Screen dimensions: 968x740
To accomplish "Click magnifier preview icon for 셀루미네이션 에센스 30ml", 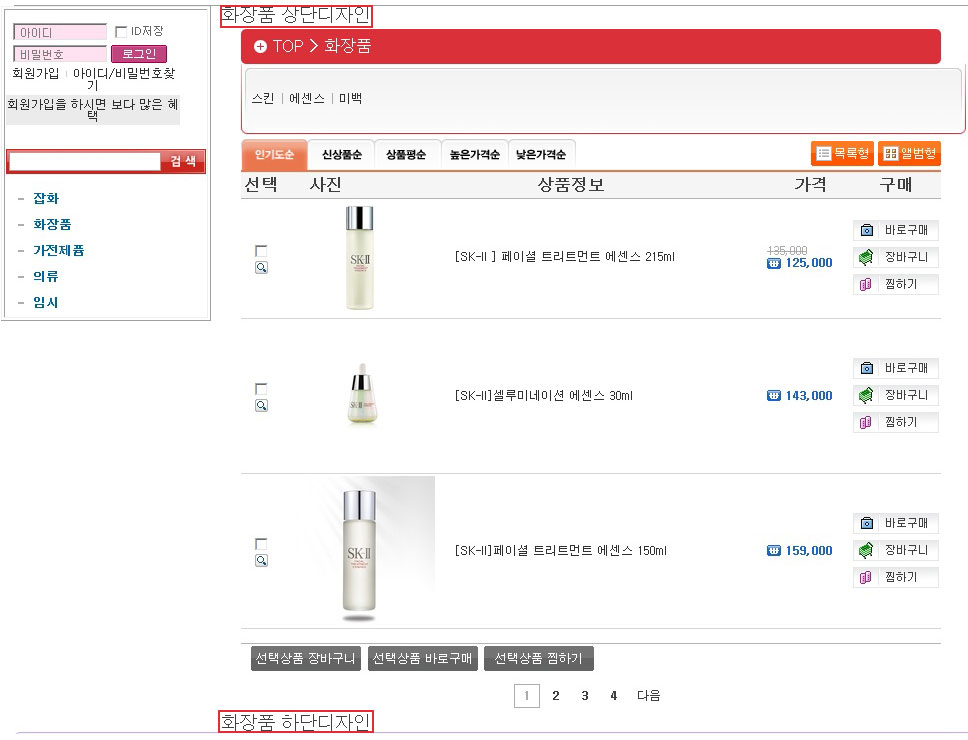I will (261, 405).
